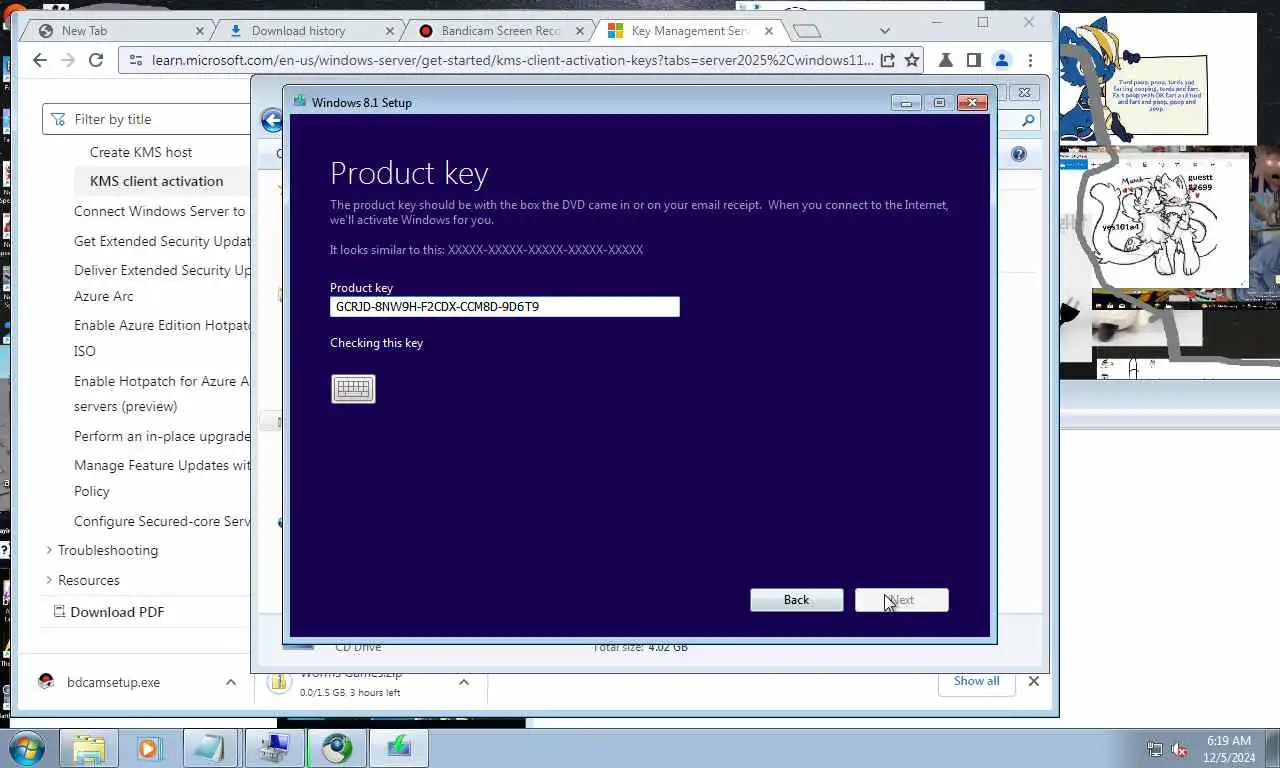
Task: Open a new Chrome tab
Action: point(806,31)
